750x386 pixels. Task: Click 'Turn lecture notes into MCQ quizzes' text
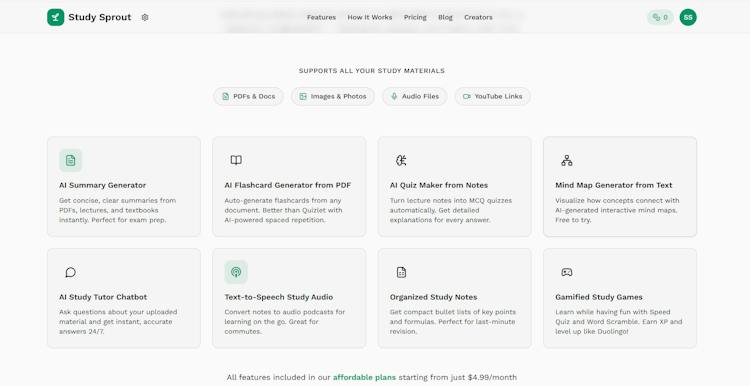point(451,210)
